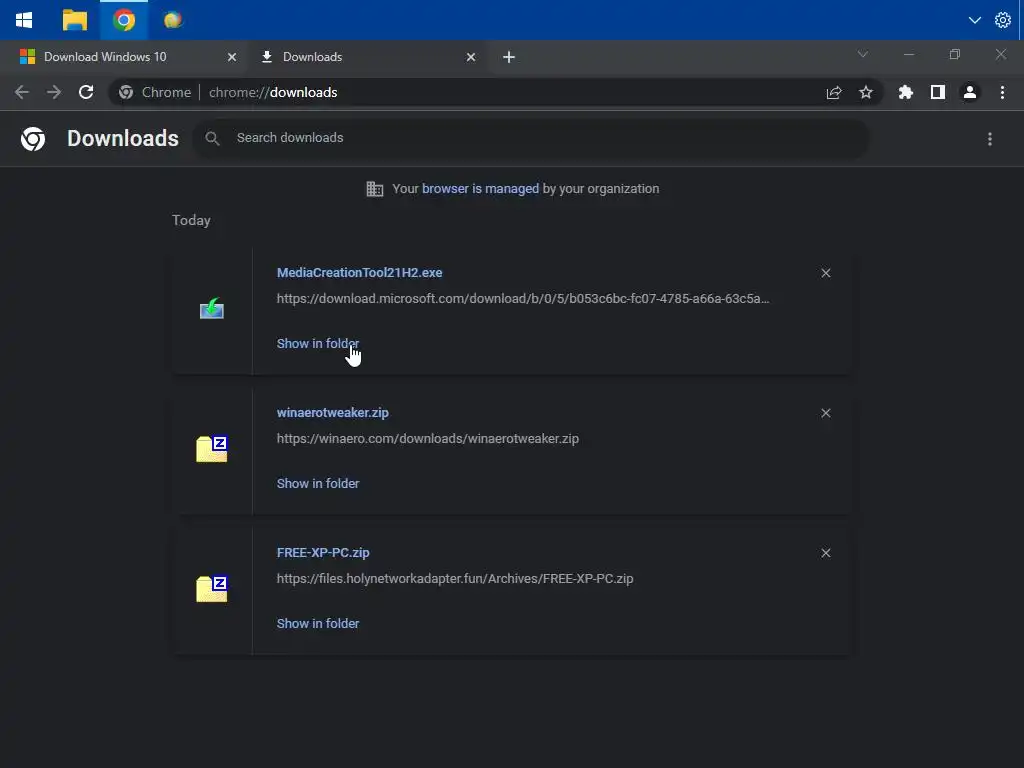Open the Extensions puzzle icon
The image size is (1024, 768).
[x=905, y=93]
